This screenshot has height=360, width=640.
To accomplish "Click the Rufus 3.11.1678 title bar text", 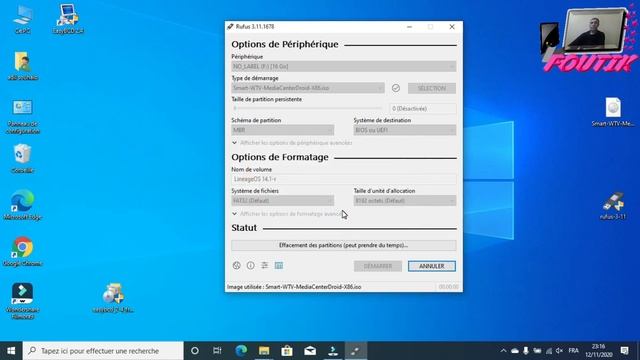I will [x=255, y=27].
